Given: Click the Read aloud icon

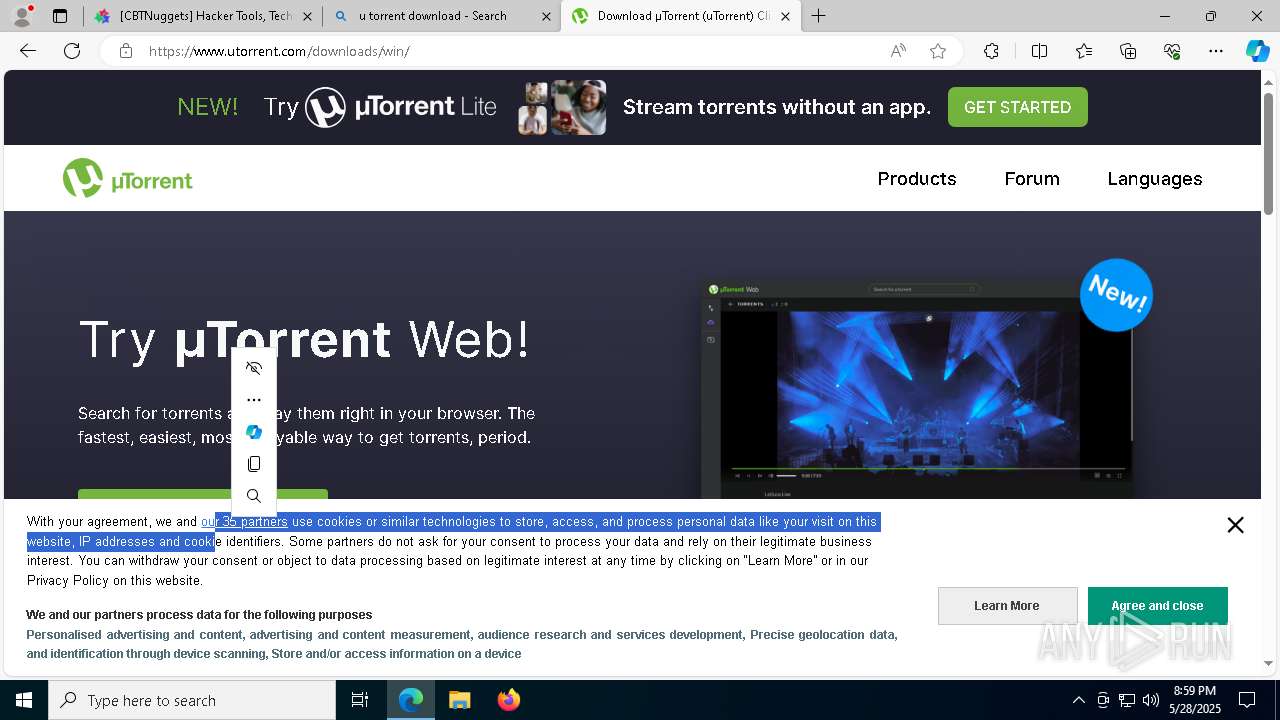Looking at the screenshot, I should point(898,51).
